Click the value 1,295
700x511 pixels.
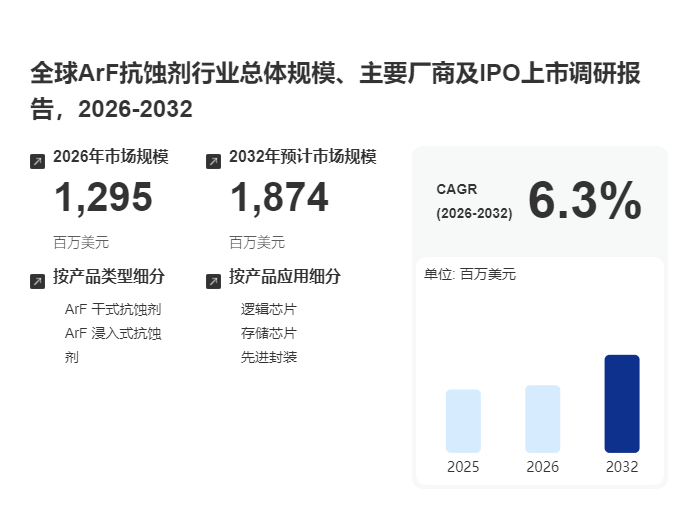click(x=103, y=197)
